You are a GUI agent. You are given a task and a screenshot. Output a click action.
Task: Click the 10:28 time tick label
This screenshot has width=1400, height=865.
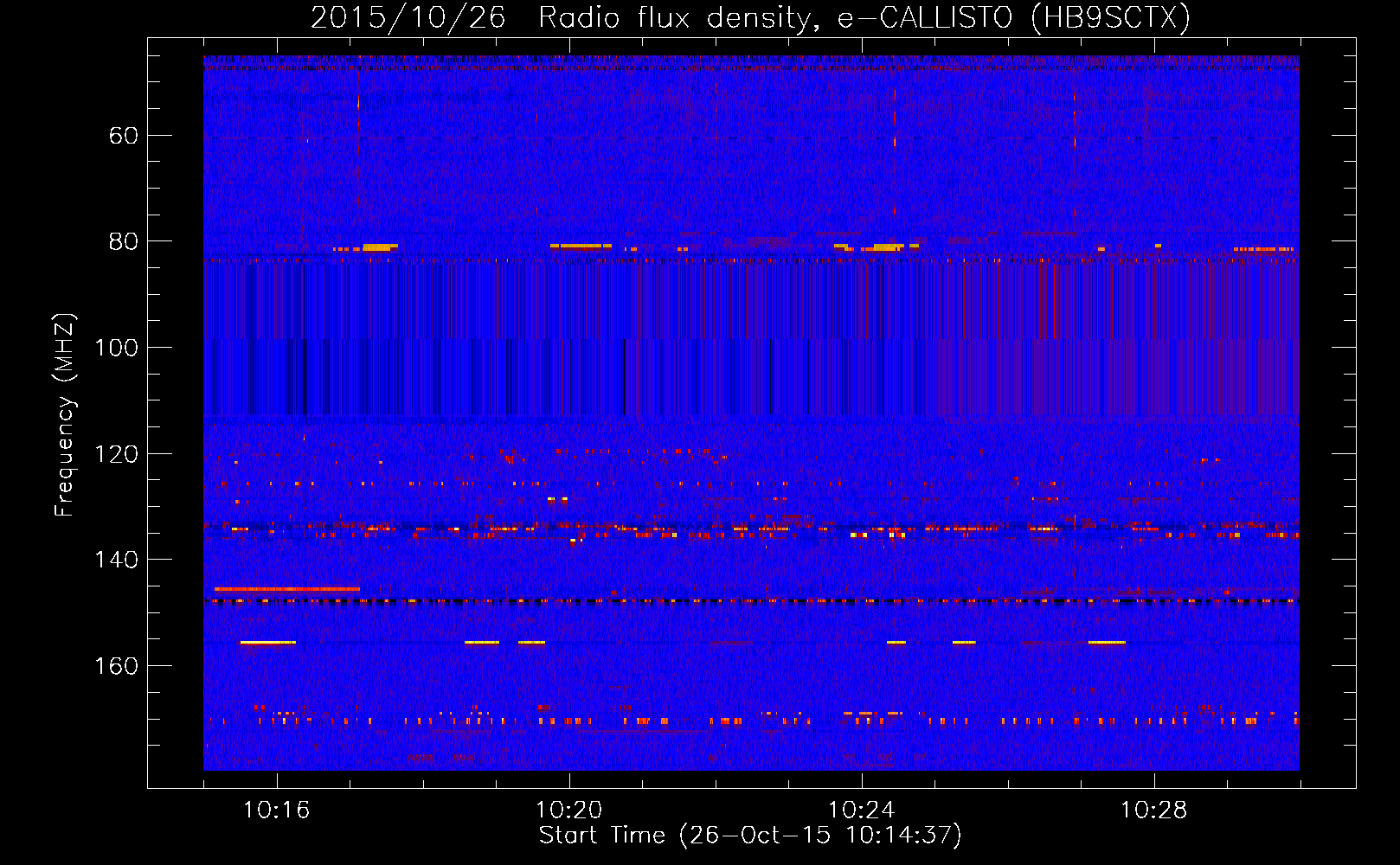click(1154, 811)
